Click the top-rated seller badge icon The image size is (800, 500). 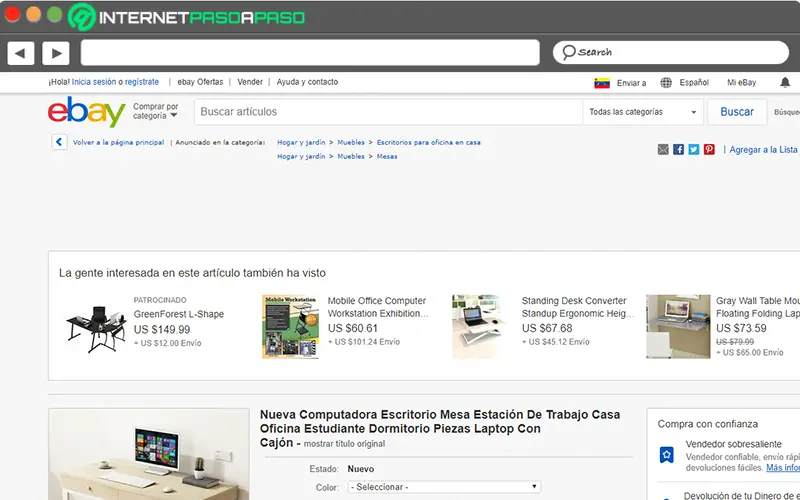pyautogui.click(x=666, y=455)
